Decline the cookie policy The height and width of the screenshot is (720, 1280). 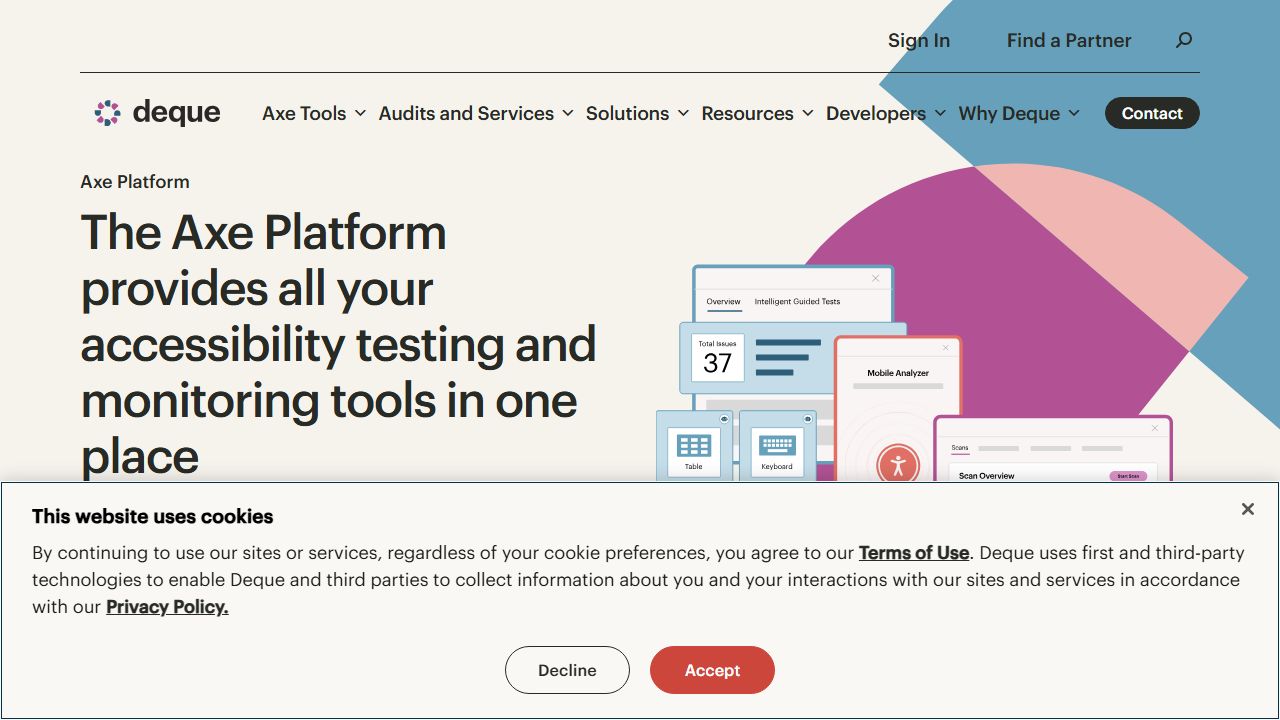[x=567, y=670]
